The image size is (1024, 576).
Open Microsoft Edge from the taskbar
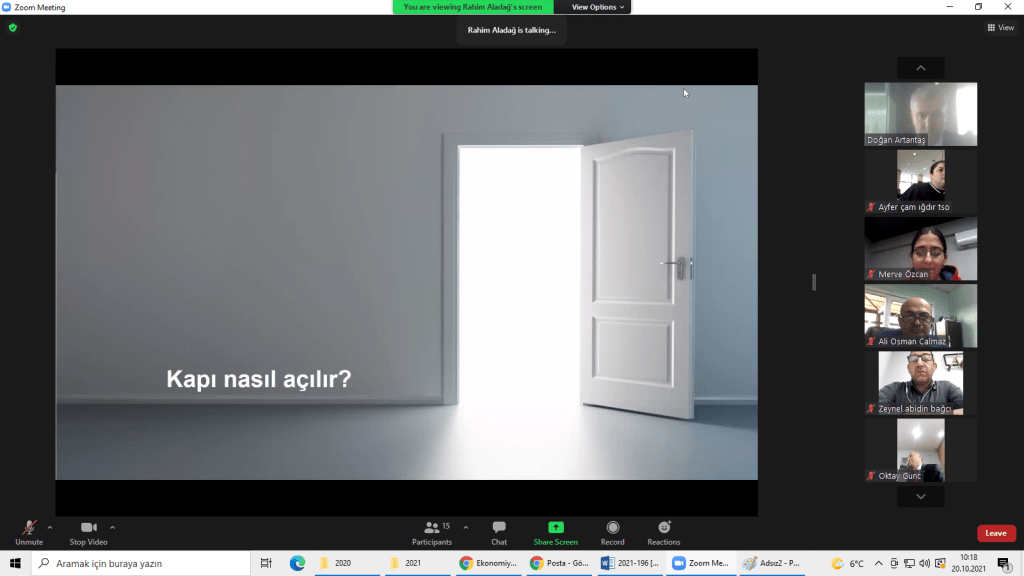pyautogui.click(x=297, y=563)
